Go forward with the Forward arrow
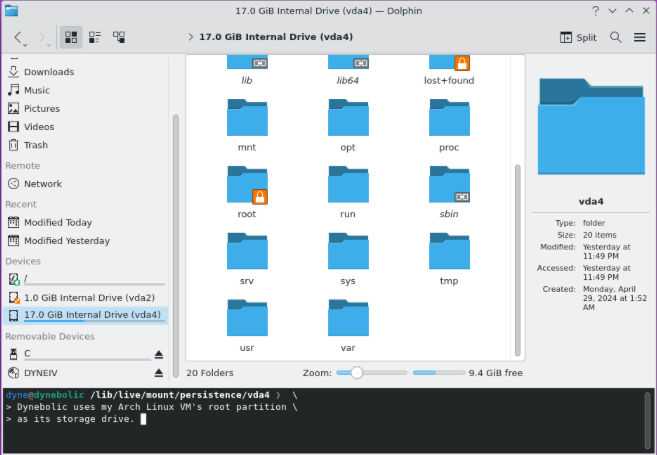 tap(41, 37)
